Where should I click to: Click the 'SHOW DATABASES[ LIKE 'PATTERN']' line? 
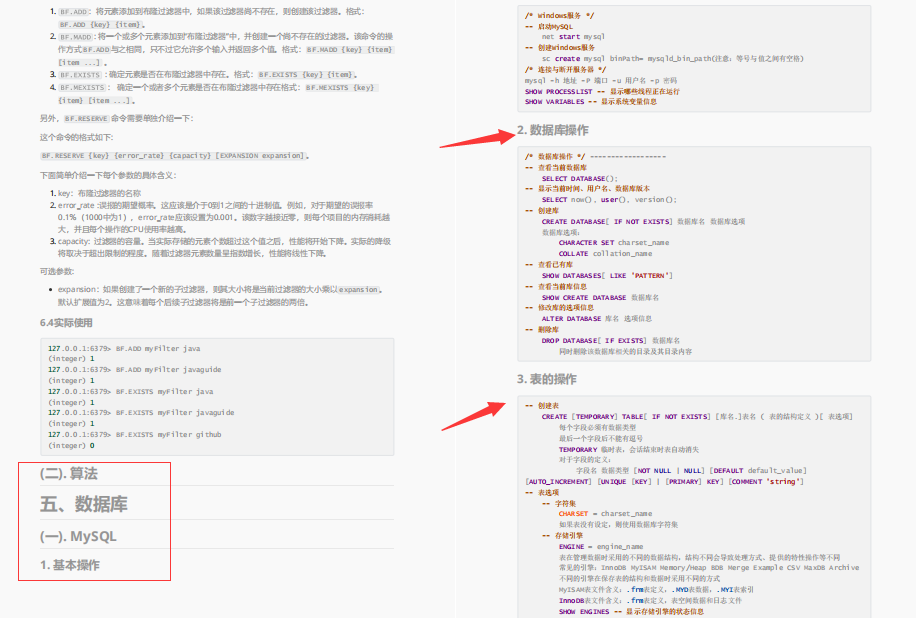(x=607, y=276)
